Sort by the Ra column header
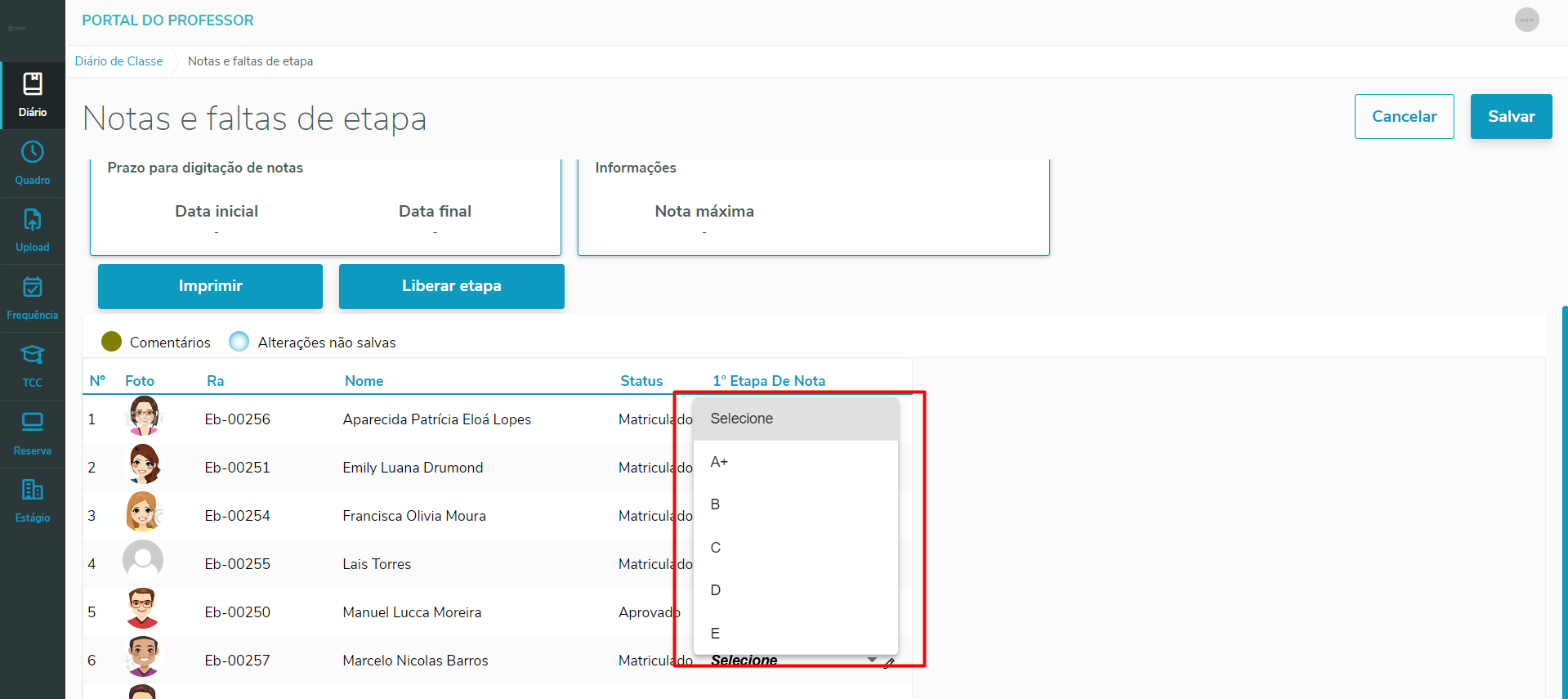 (215, 381)
